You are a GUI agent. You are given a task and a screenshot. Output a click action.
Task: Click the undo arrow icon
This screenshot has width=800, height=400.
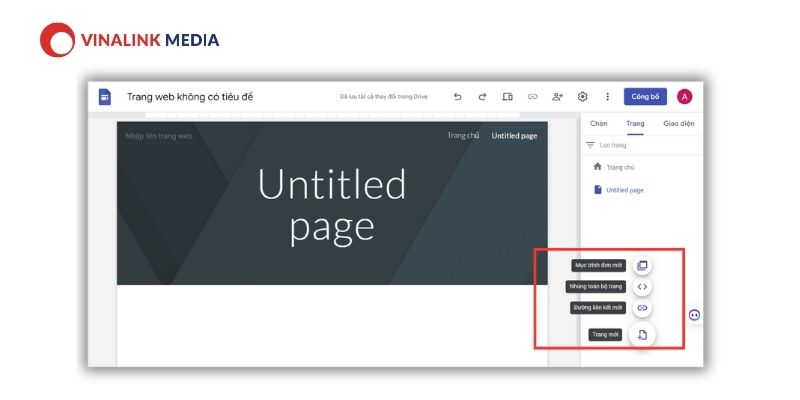(458, 96)
